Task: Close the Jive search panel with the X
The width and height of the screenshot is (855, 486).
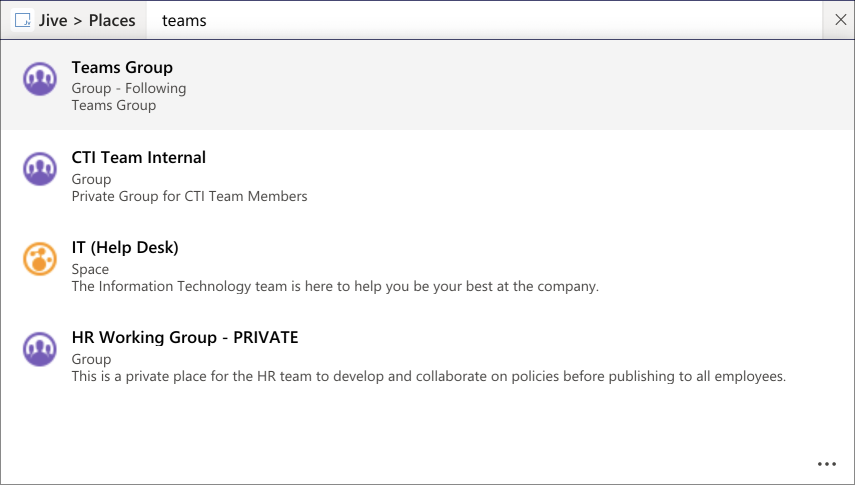Action: pyautogui.click(x=840, y=20)
